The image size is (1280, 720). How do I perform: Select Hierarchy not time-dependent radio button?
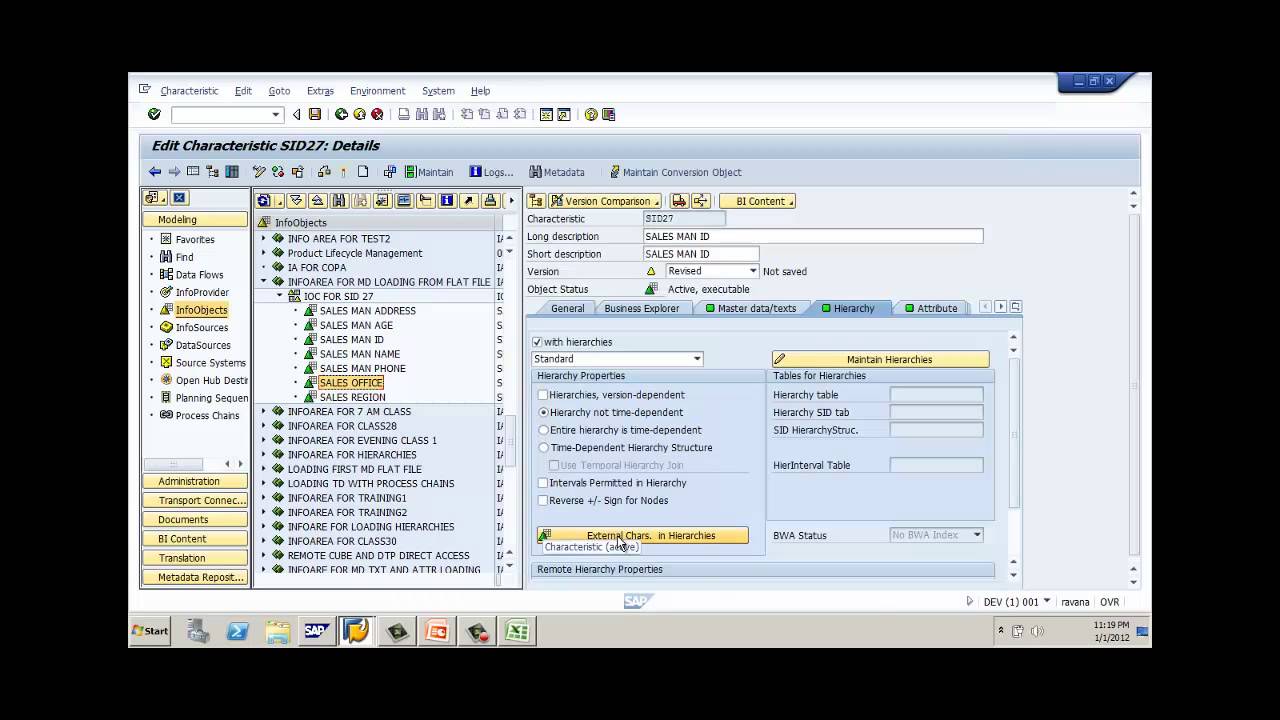[544, 412]
